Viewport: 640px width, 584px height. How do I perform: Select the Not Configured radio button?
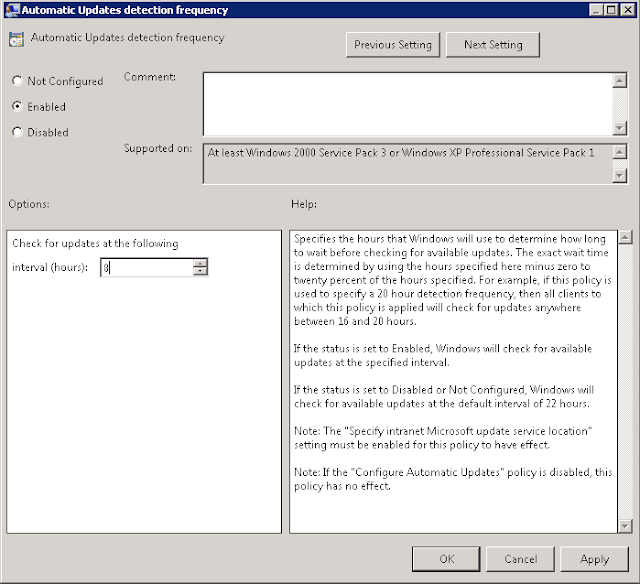(17, 81)
